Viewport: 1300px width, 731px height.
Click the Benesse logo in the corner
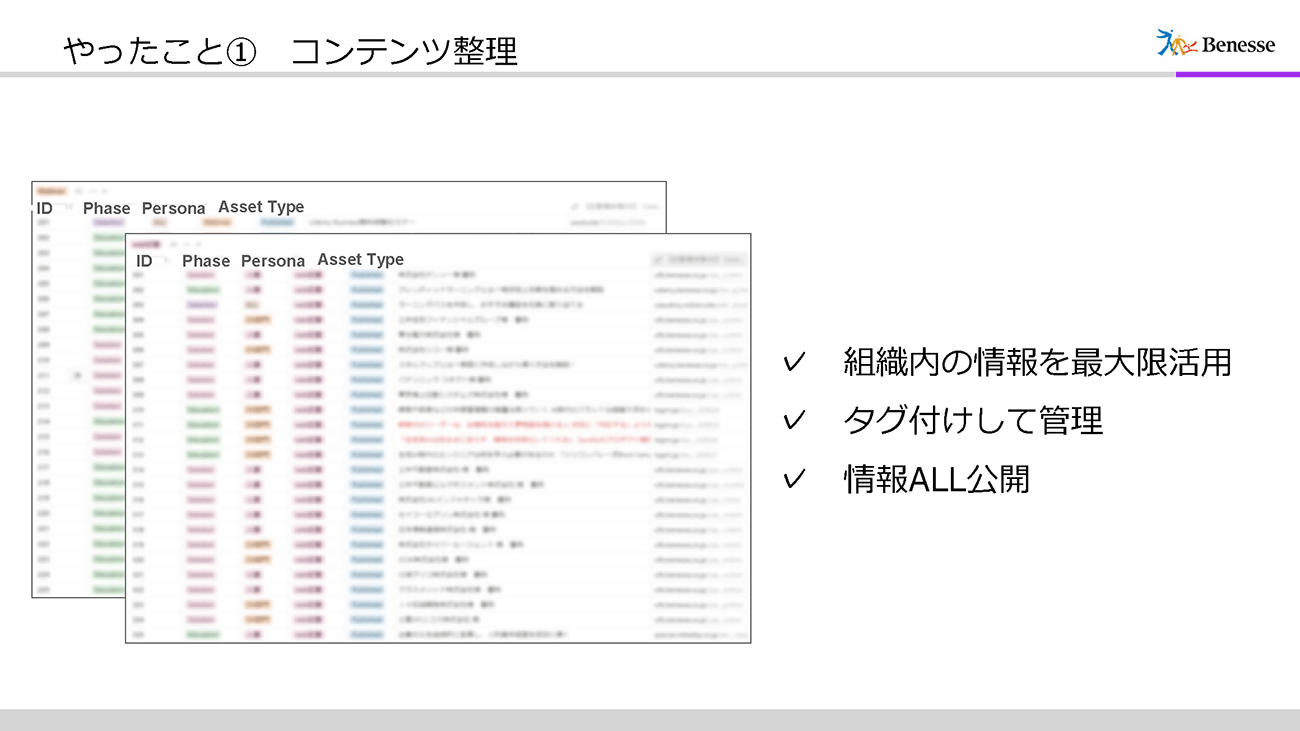tap(1215, 43)
